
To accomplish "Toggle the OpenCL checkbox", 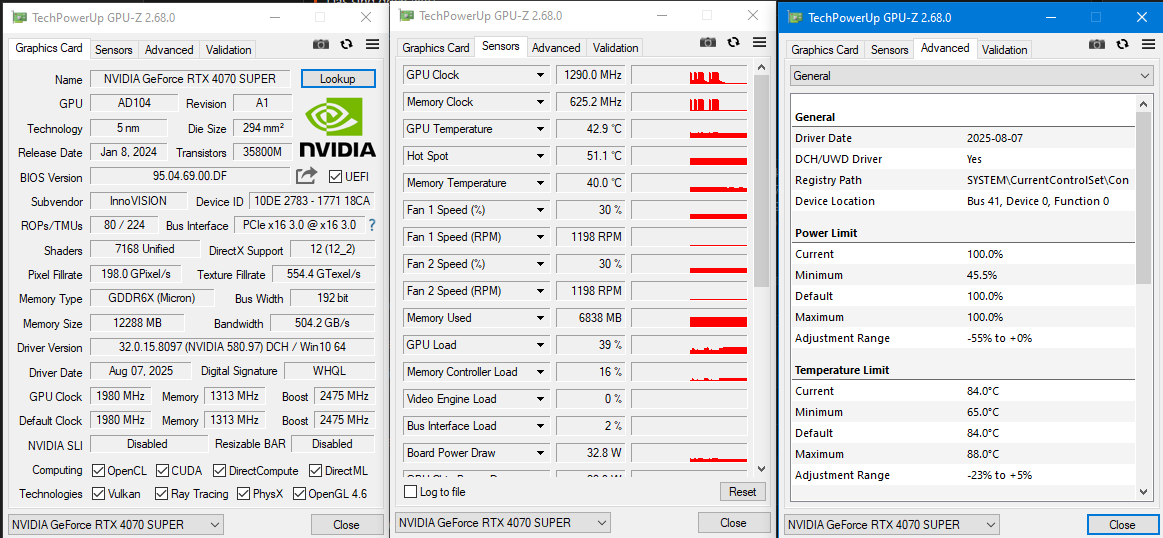I will [98, 470].
